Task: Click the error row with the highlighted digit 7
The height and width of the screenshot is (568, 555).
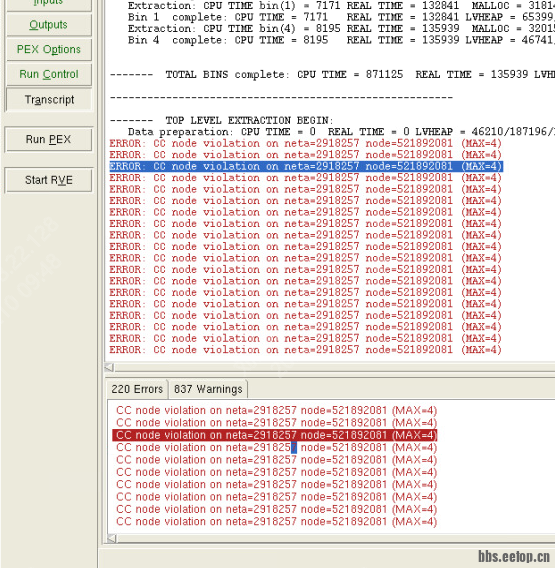Action: pyautogui.click(x=276, y=448)
